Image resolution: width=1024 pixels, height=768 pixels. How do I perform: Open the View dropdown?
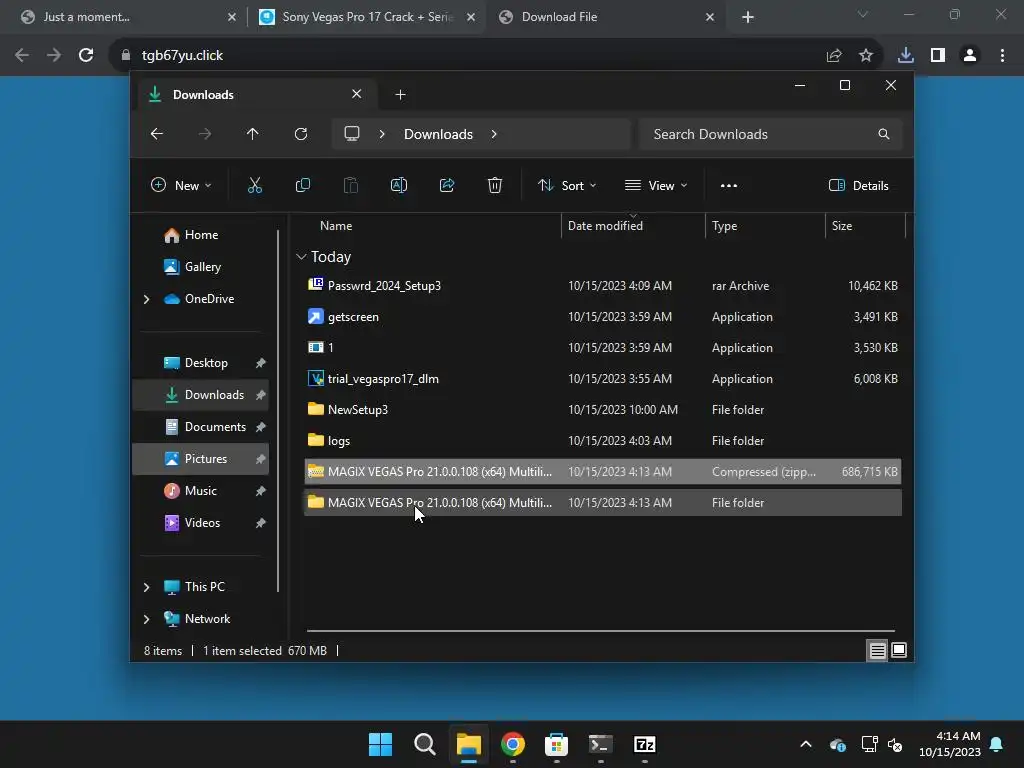click(656, 185)
